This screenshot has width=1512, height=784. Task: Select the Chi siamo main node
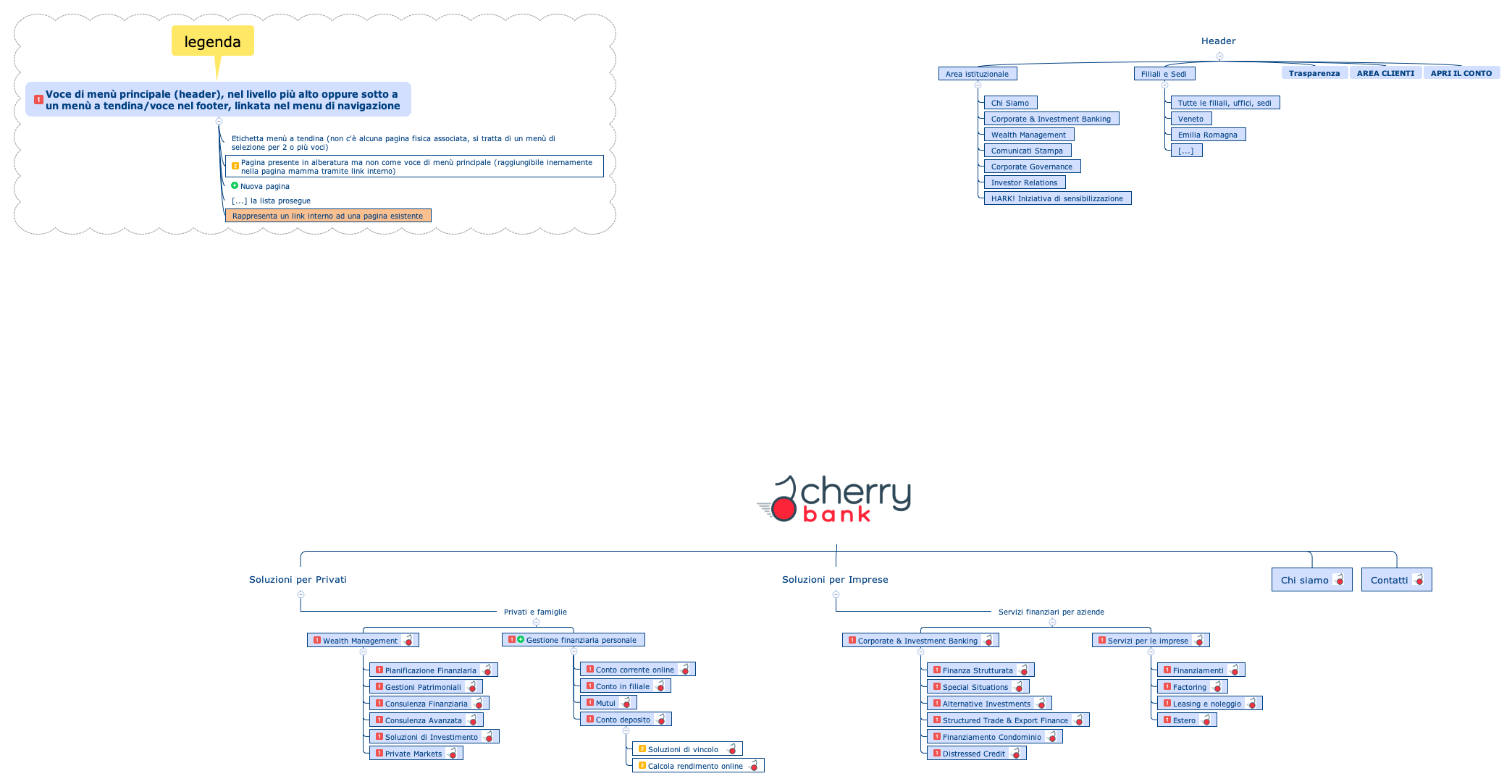pos(1311,580)
